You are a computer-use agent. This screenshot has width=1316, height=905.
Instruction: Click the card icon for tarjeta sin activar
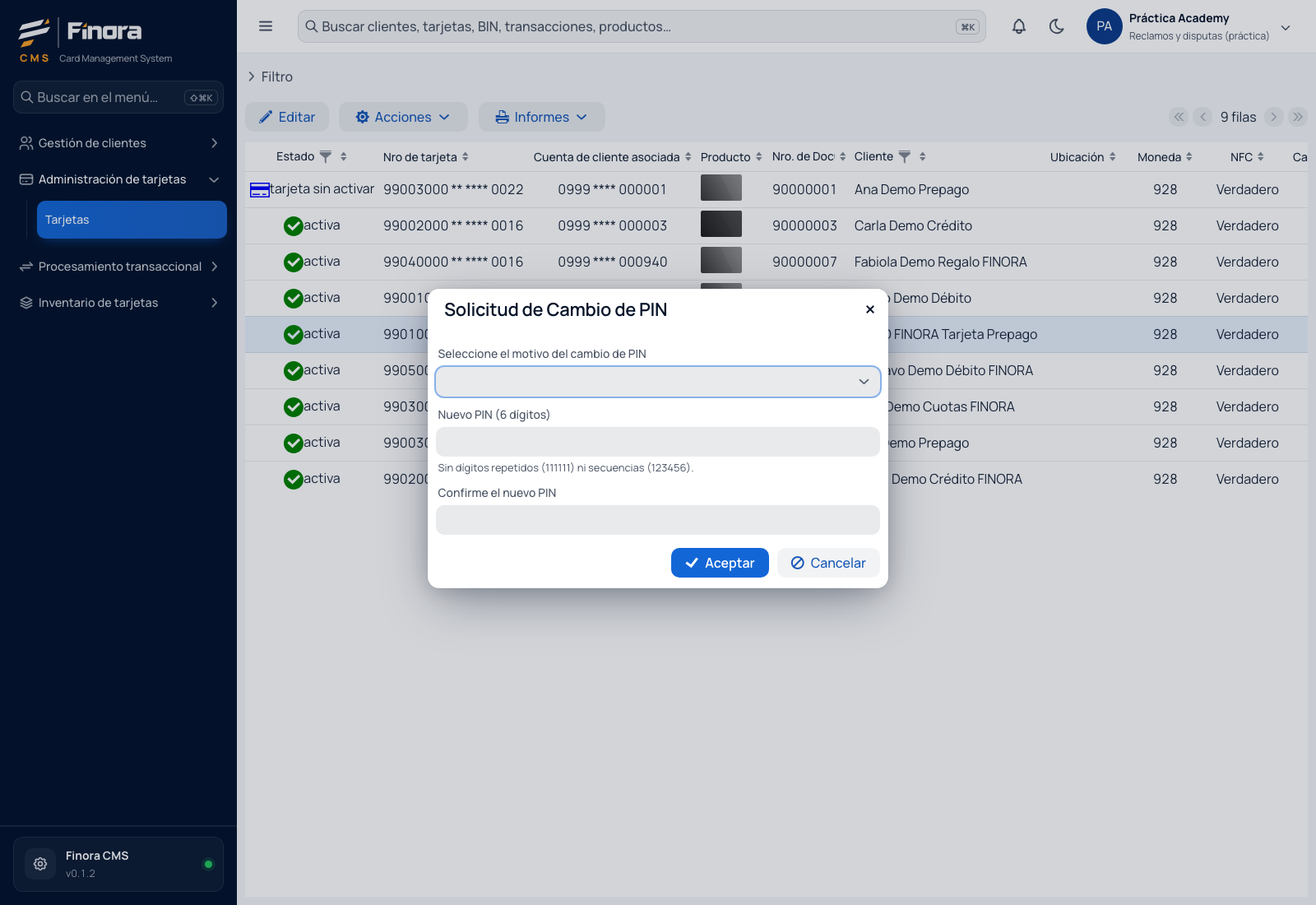[260, 190]
